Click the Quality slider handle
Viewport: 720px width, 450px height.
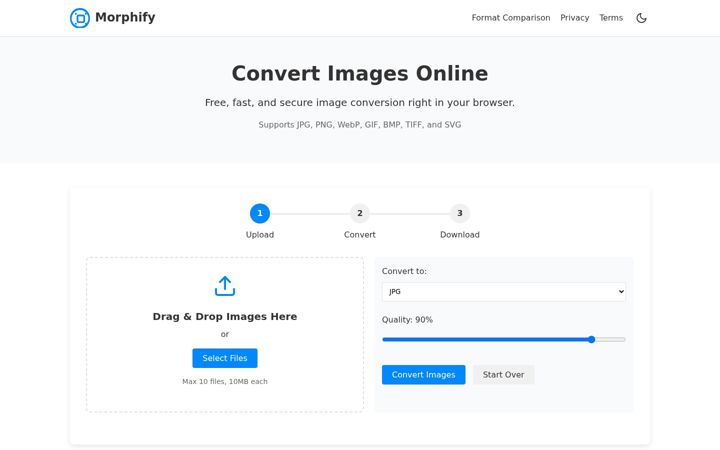click(591, 339)
